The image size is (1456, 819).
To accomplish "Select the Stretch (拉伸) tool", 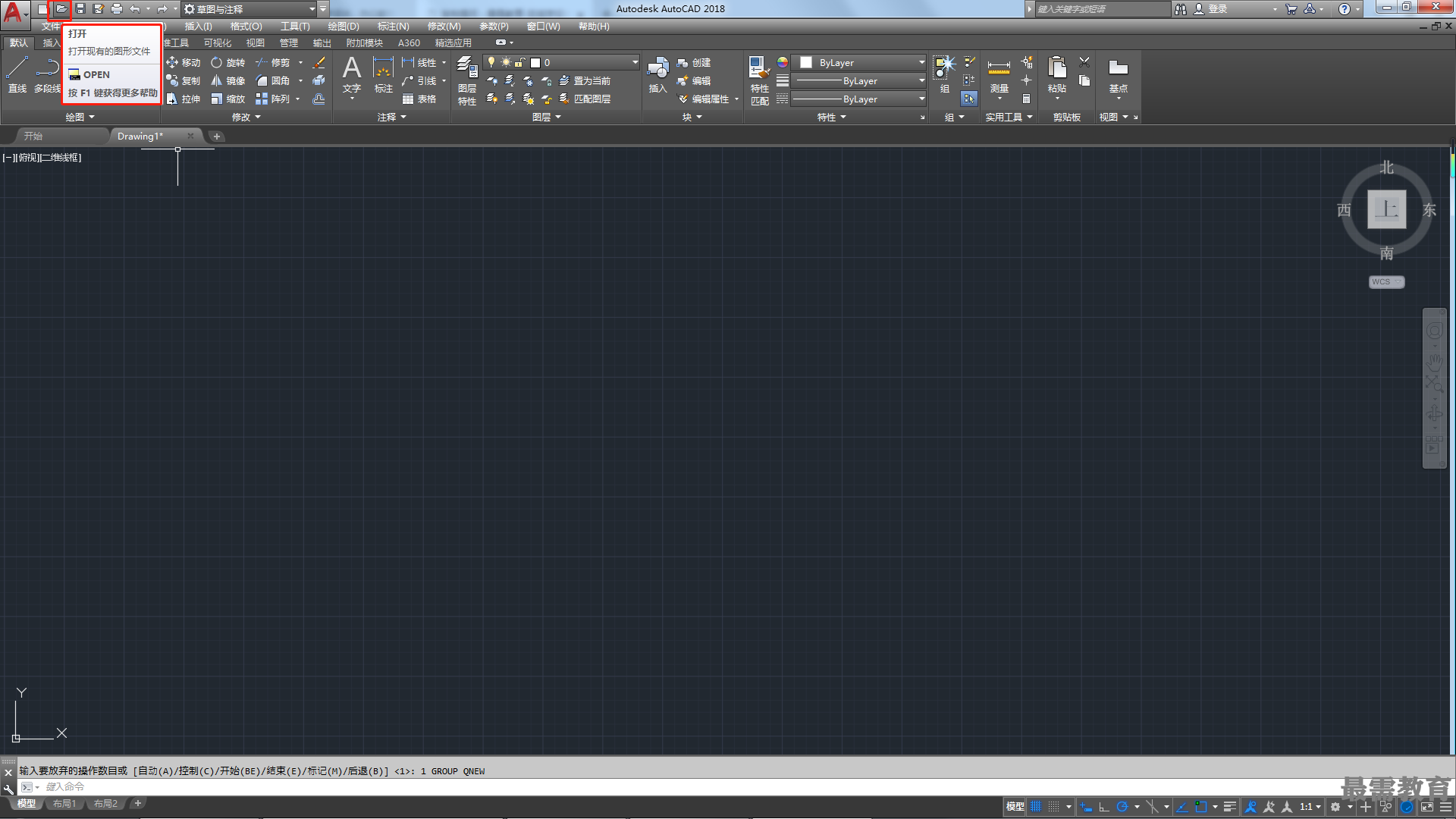I will pos(184,99).
